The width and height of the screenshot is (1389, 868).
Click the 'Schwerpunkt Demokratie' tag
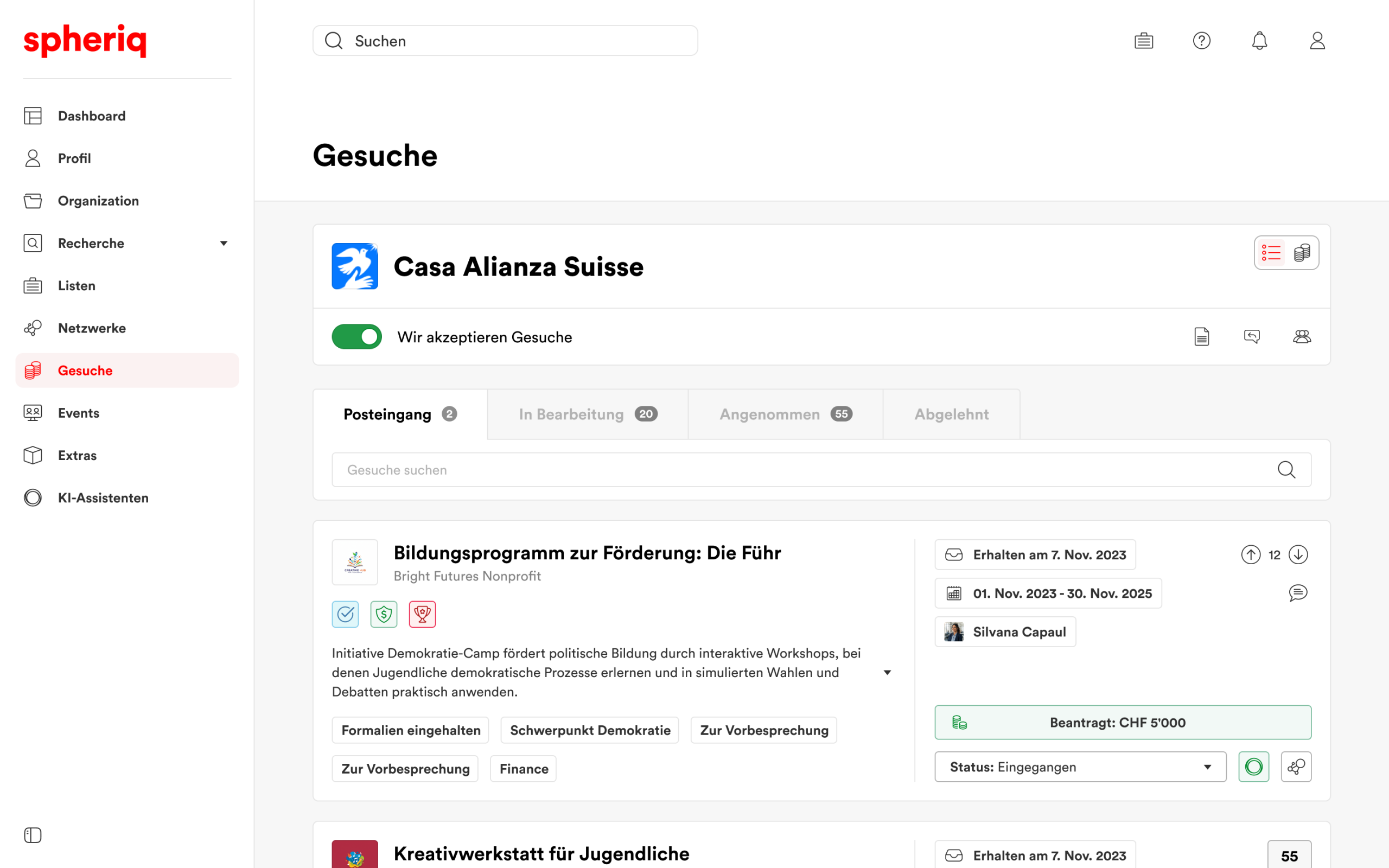tap(589, 730)
